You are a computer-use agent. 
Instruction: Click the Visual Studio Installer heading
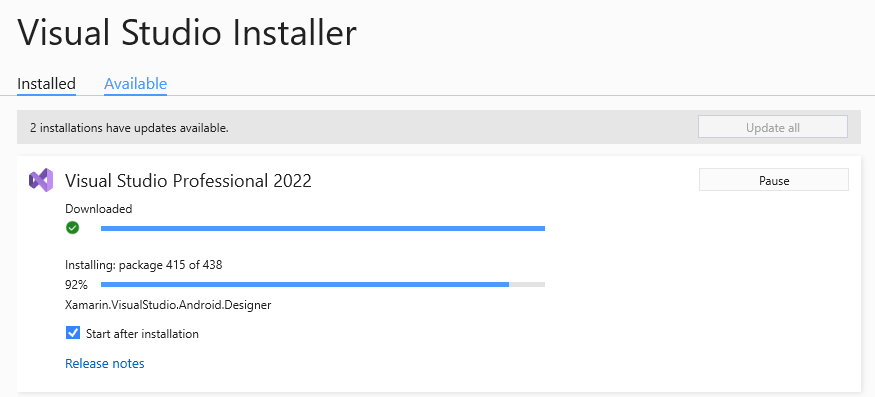click(x=187, y=32)
